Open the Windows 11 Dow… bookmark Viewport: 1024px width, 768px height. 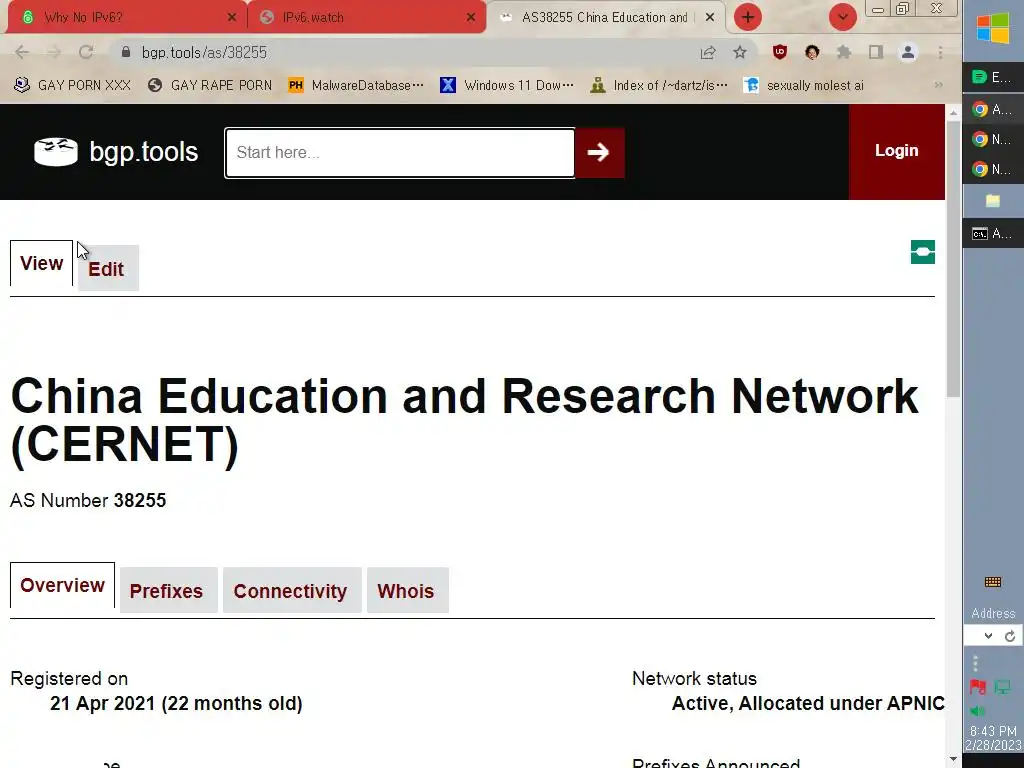[507, 85]
